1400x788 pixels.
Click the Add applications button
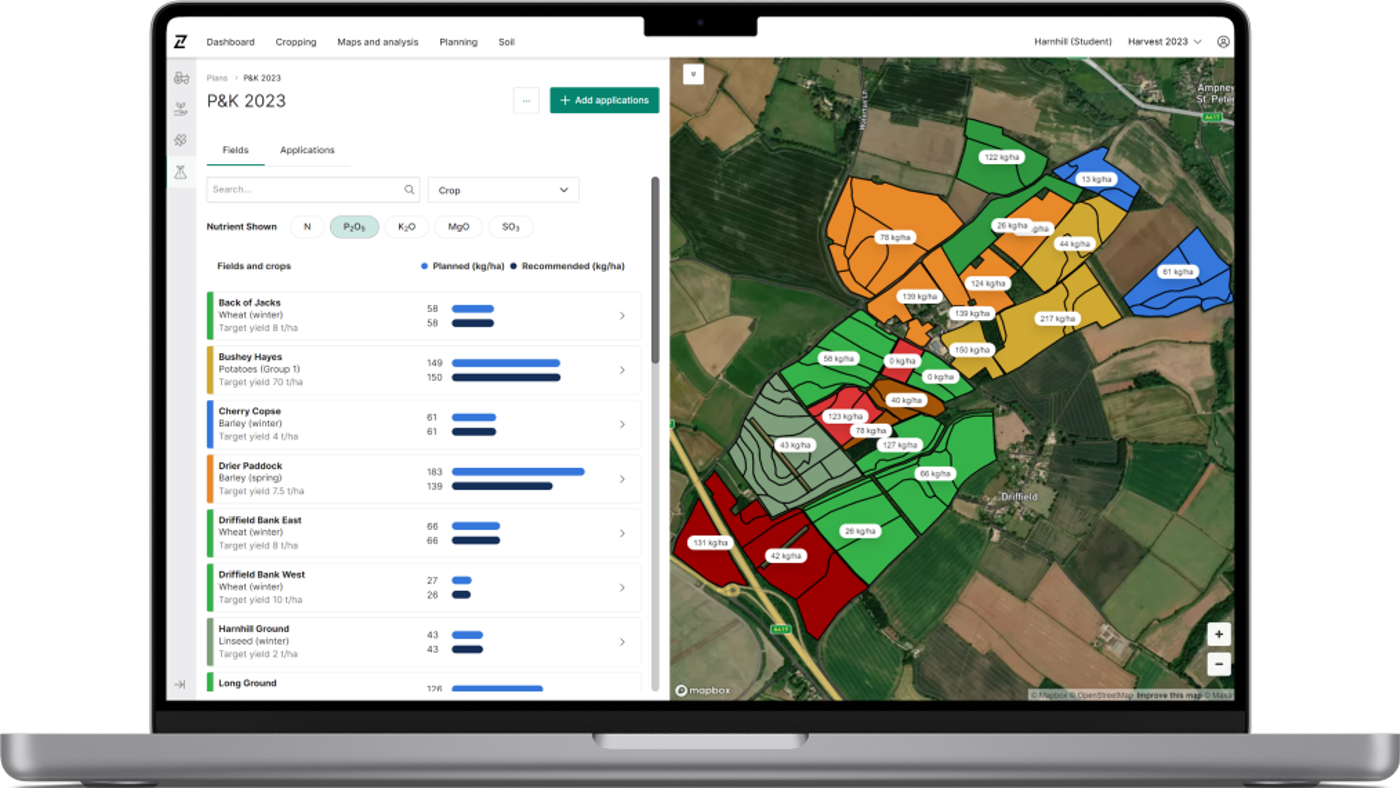click(x=604, y=100)
